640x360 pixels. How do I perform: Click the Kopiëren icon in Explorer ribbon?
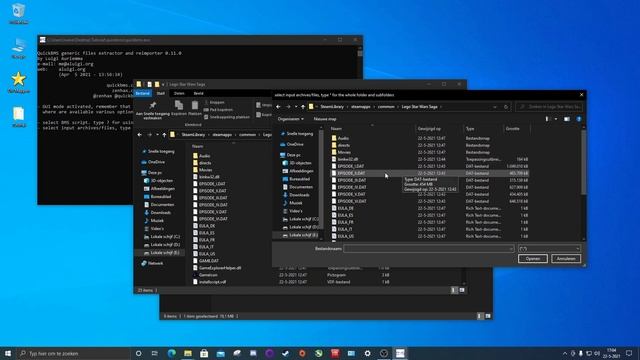point(178,106)
